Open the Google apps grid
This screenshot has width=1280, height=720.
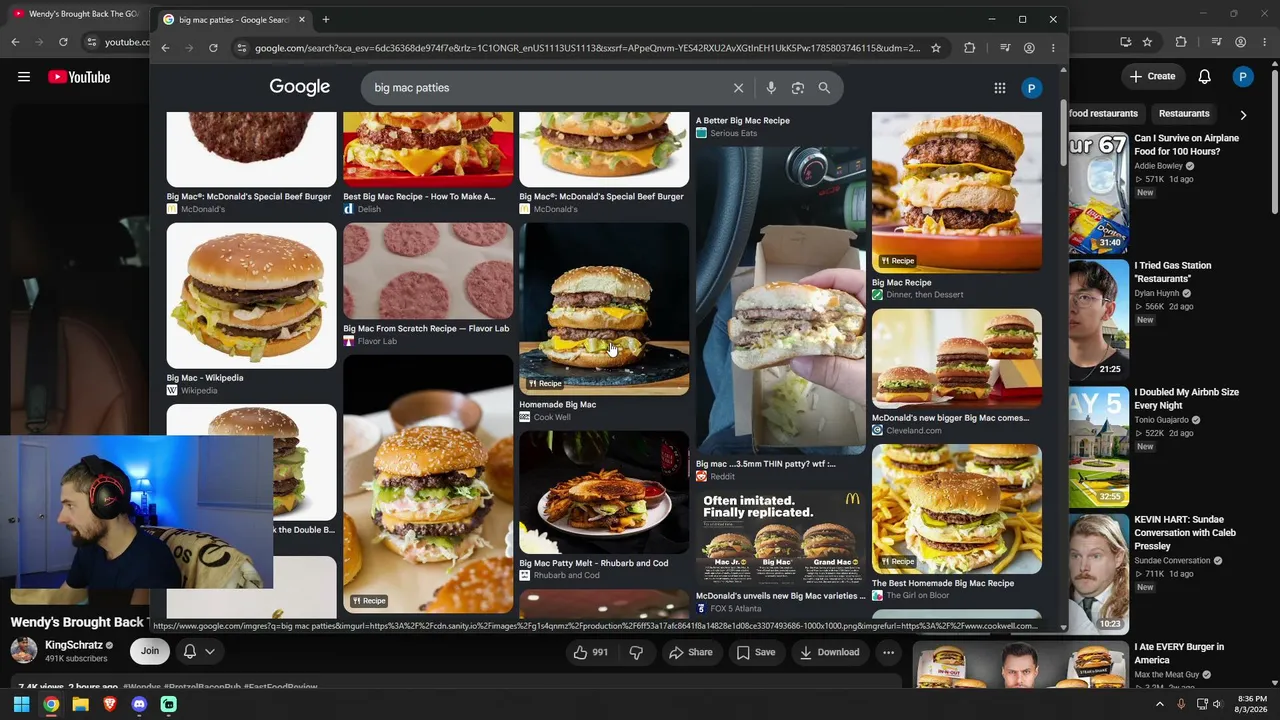(x=999, y=88)
